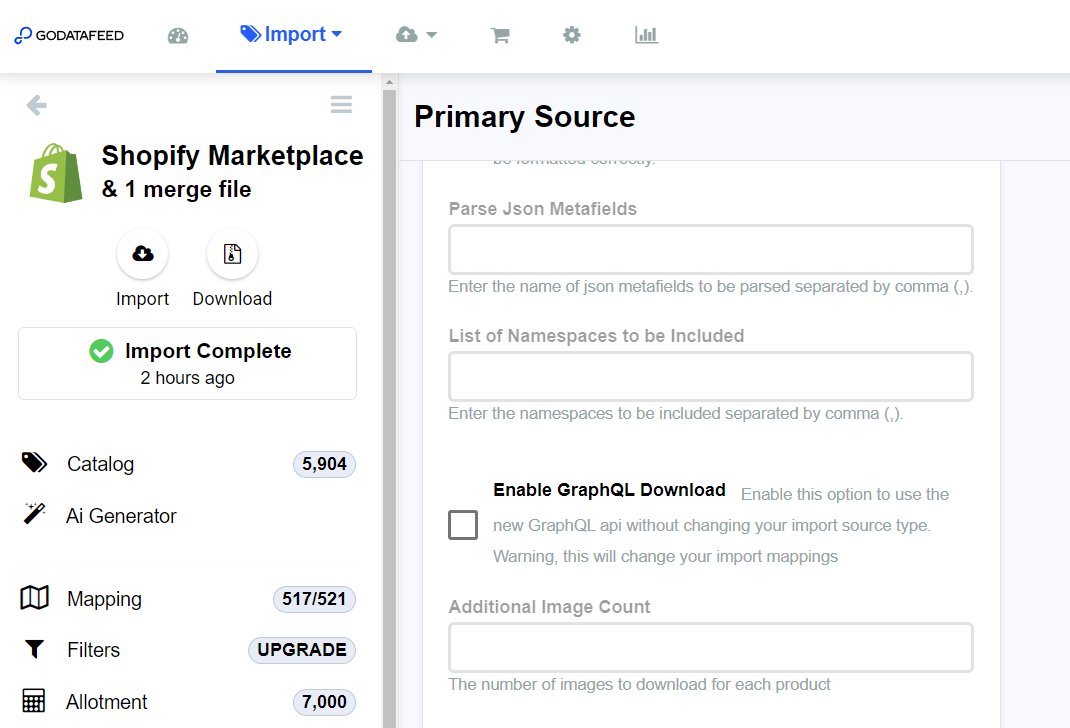This screenshot has width=1070, height=728.
Task: Open the dashboard gauge icon
Action: [x=178, y=36]
